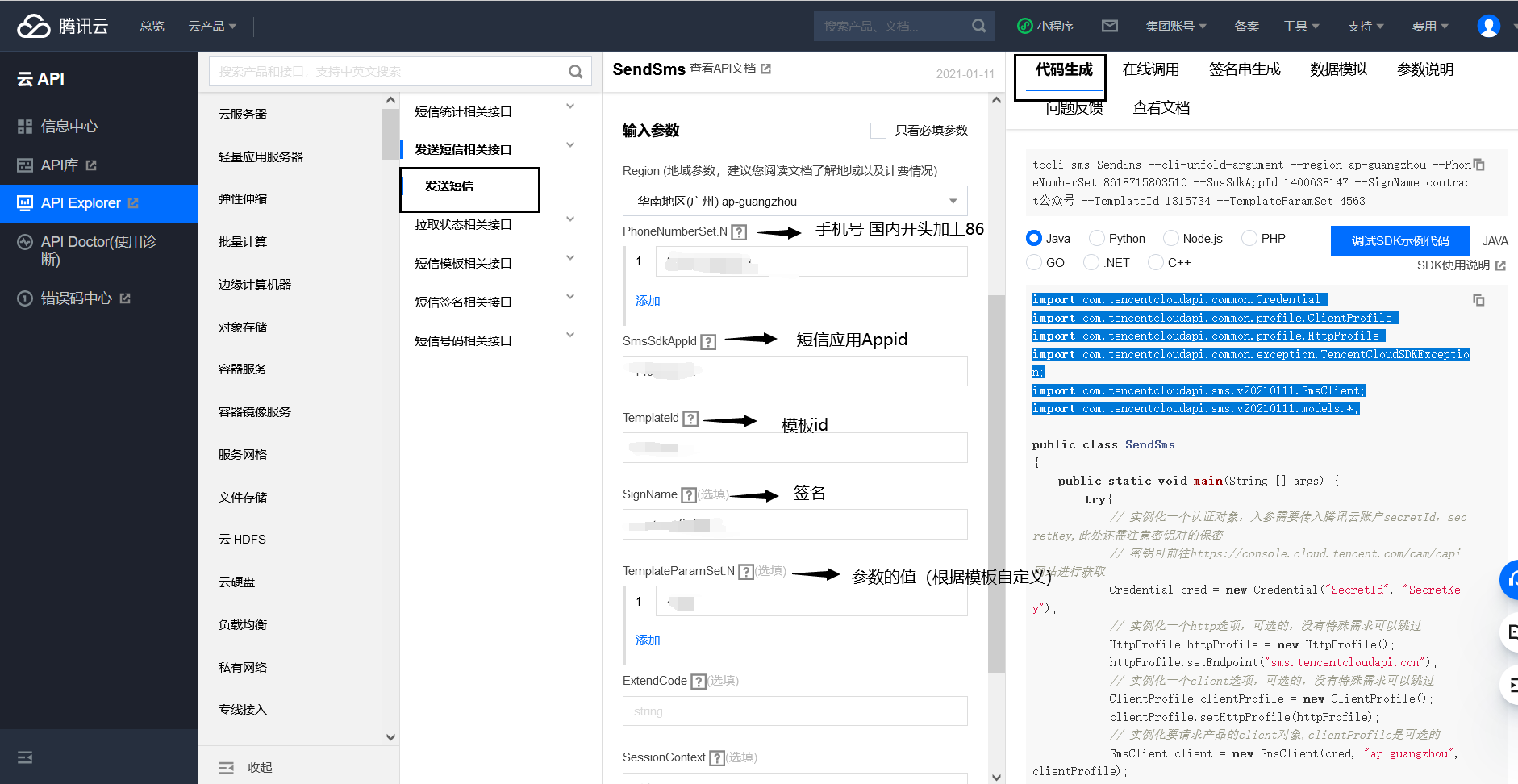This screenshot has width=1518, height=784.
Task: Click the parameters panel scroll-down arrow
Action: [x=996, y=778]
